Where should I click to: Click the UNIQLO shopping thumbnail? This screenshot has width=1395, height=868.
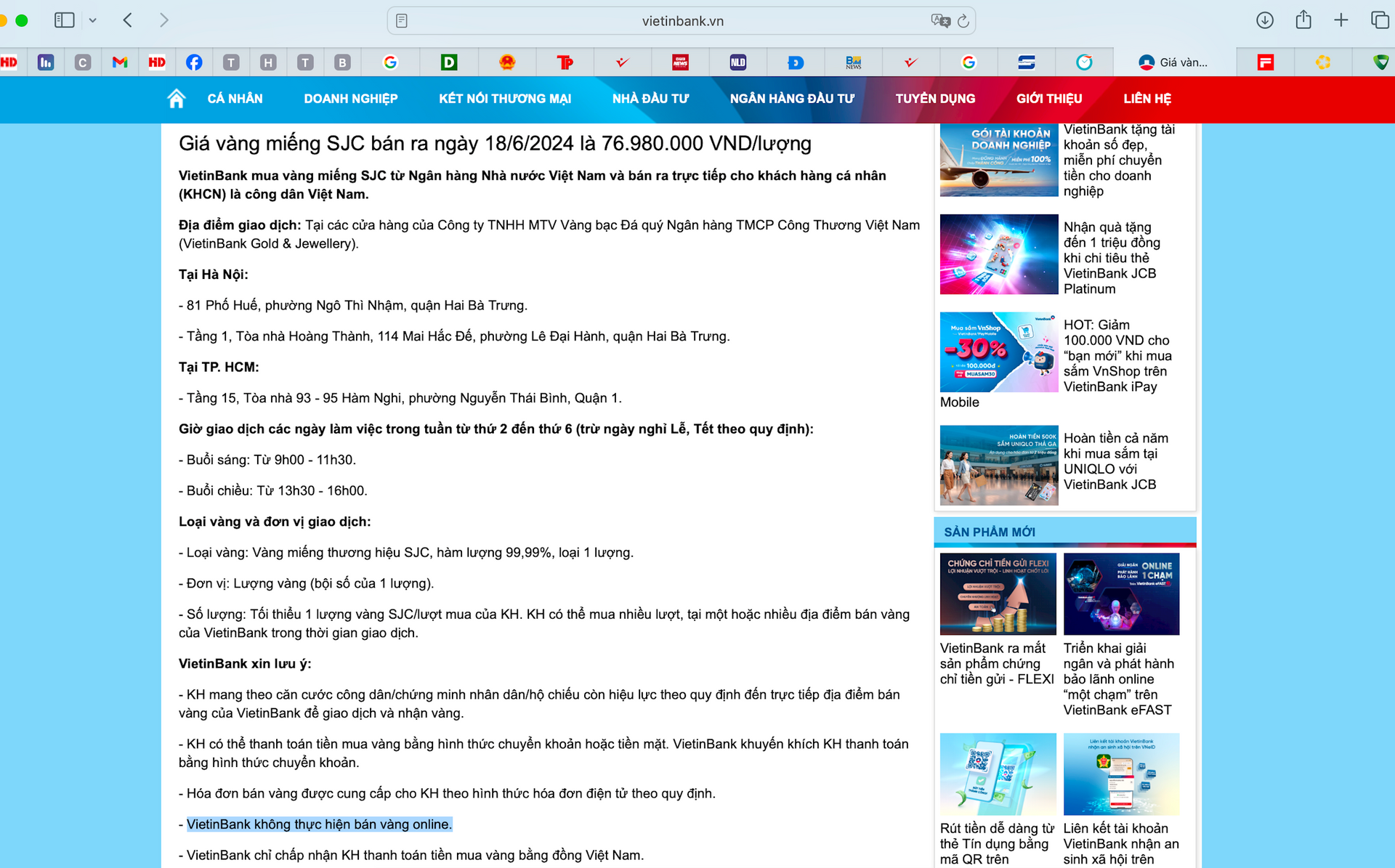(999, 466)
